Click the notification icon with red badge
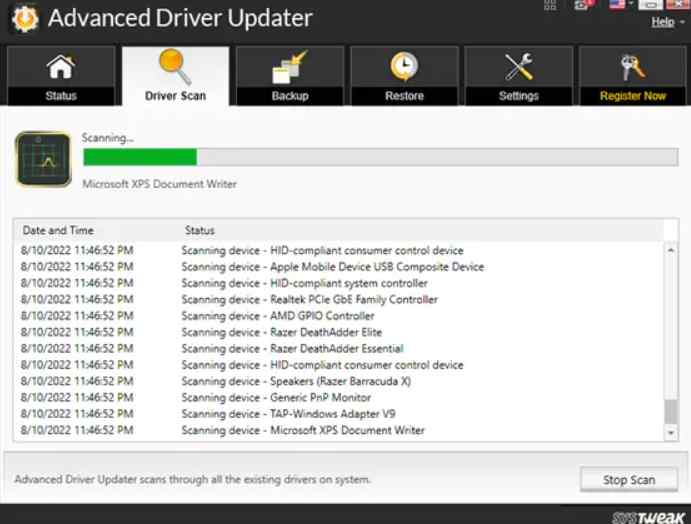 pyautogui.click(x=583, y=5)
